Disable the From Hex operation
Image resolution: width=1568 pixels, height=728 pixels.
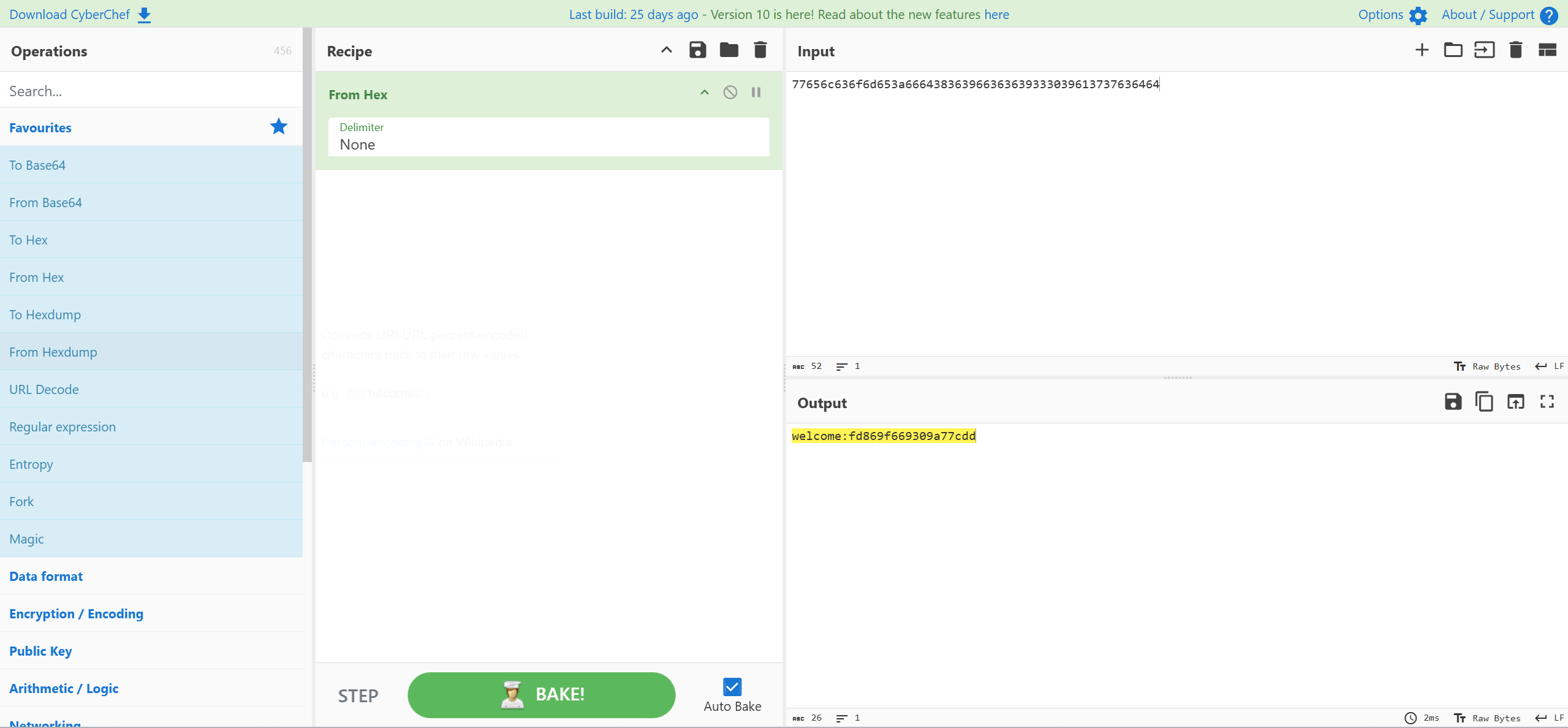coord(729,92)
